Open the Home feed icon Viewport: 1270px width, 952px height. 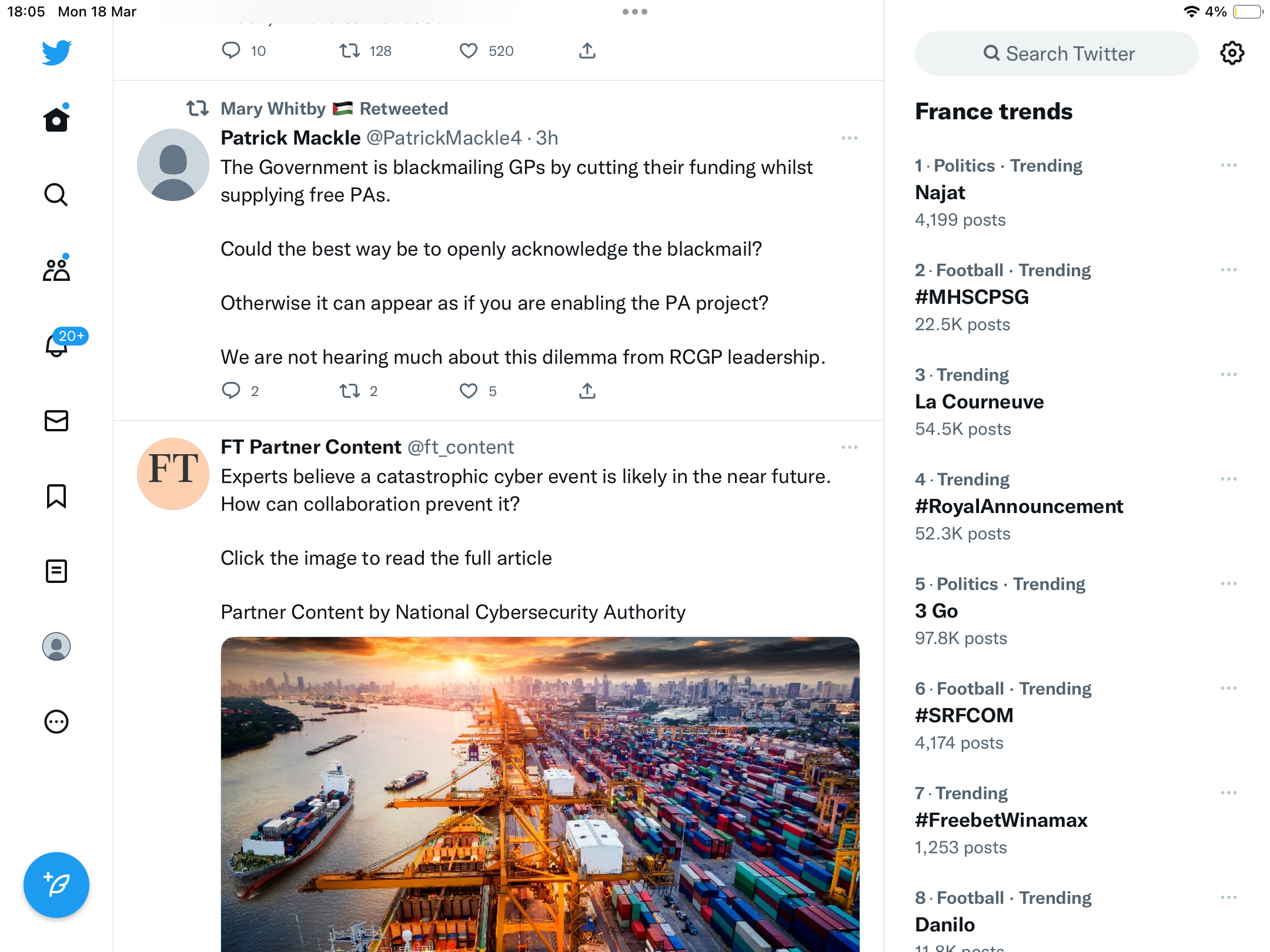[x=56, y=119]
